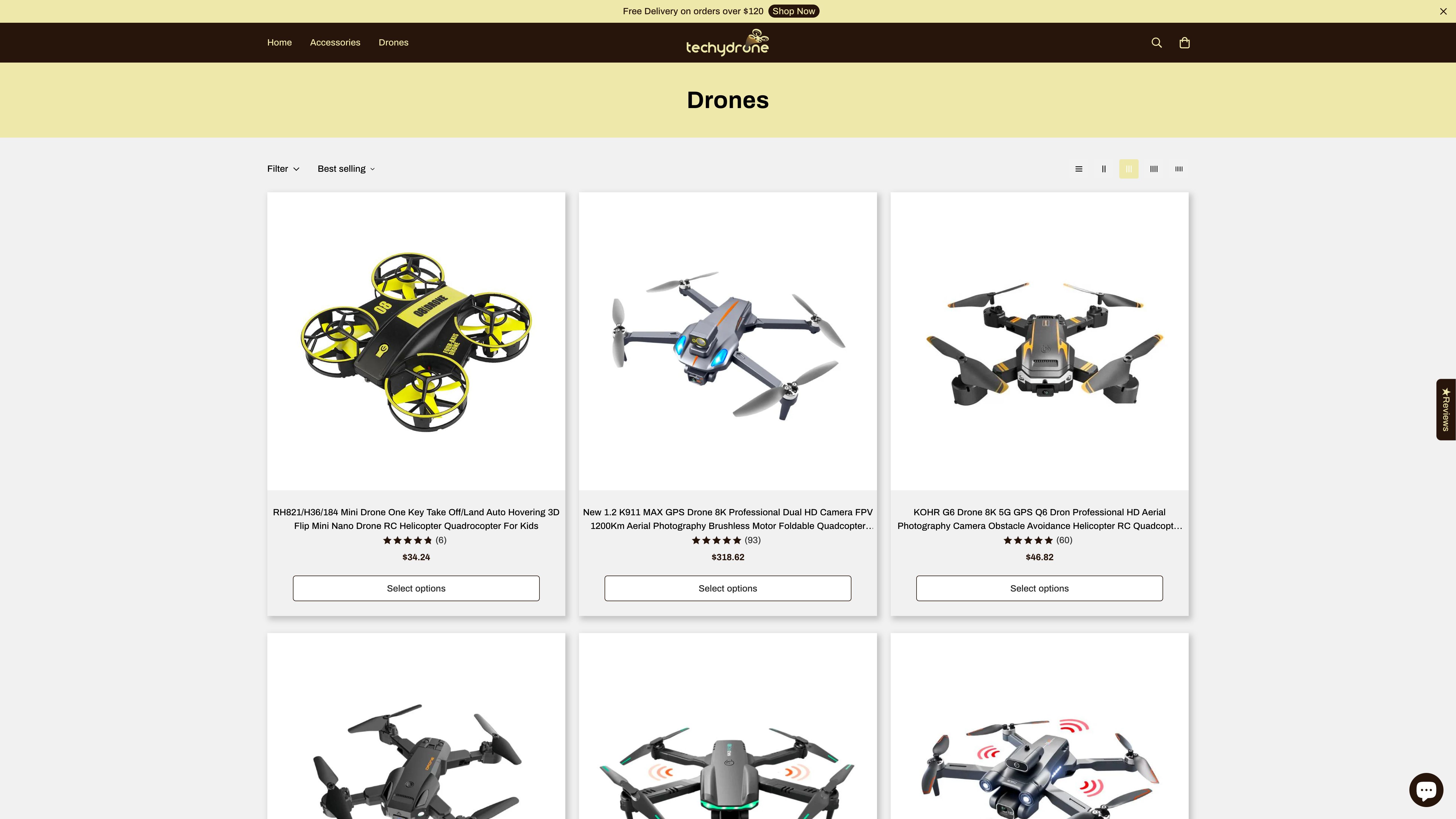The width and height of the screenshot is (1456, 819).
Task: Switch to two-column grid layout
Action: [x=1103, y=169]
